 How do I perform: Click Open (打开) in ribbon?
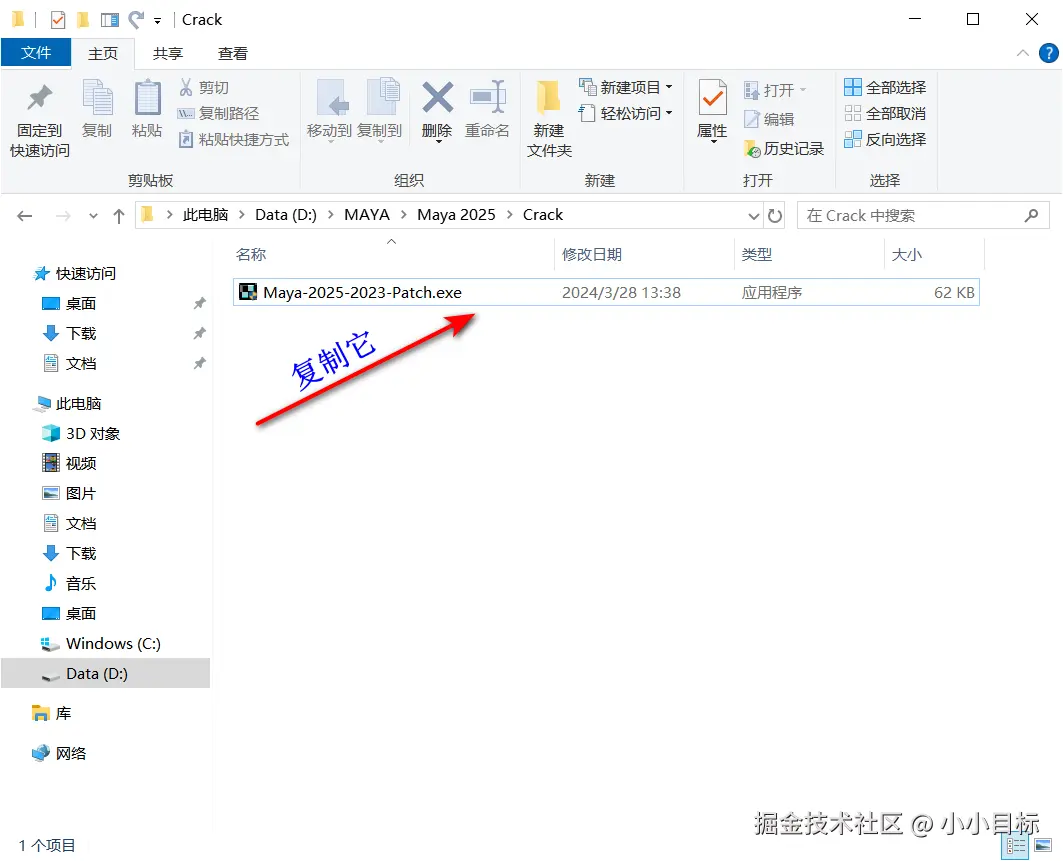coord(775,90)
